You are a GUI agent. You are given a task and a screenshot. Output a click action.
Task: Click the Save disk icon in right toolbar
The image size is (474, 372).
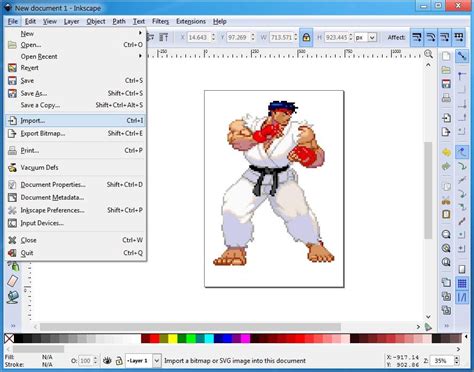pyautogui.click(x=446, y=84)
